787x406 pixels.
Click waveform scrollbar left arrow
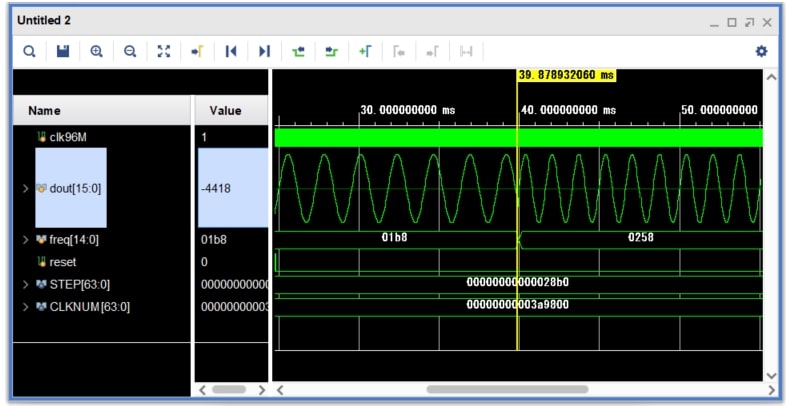(x=281, y=389)
